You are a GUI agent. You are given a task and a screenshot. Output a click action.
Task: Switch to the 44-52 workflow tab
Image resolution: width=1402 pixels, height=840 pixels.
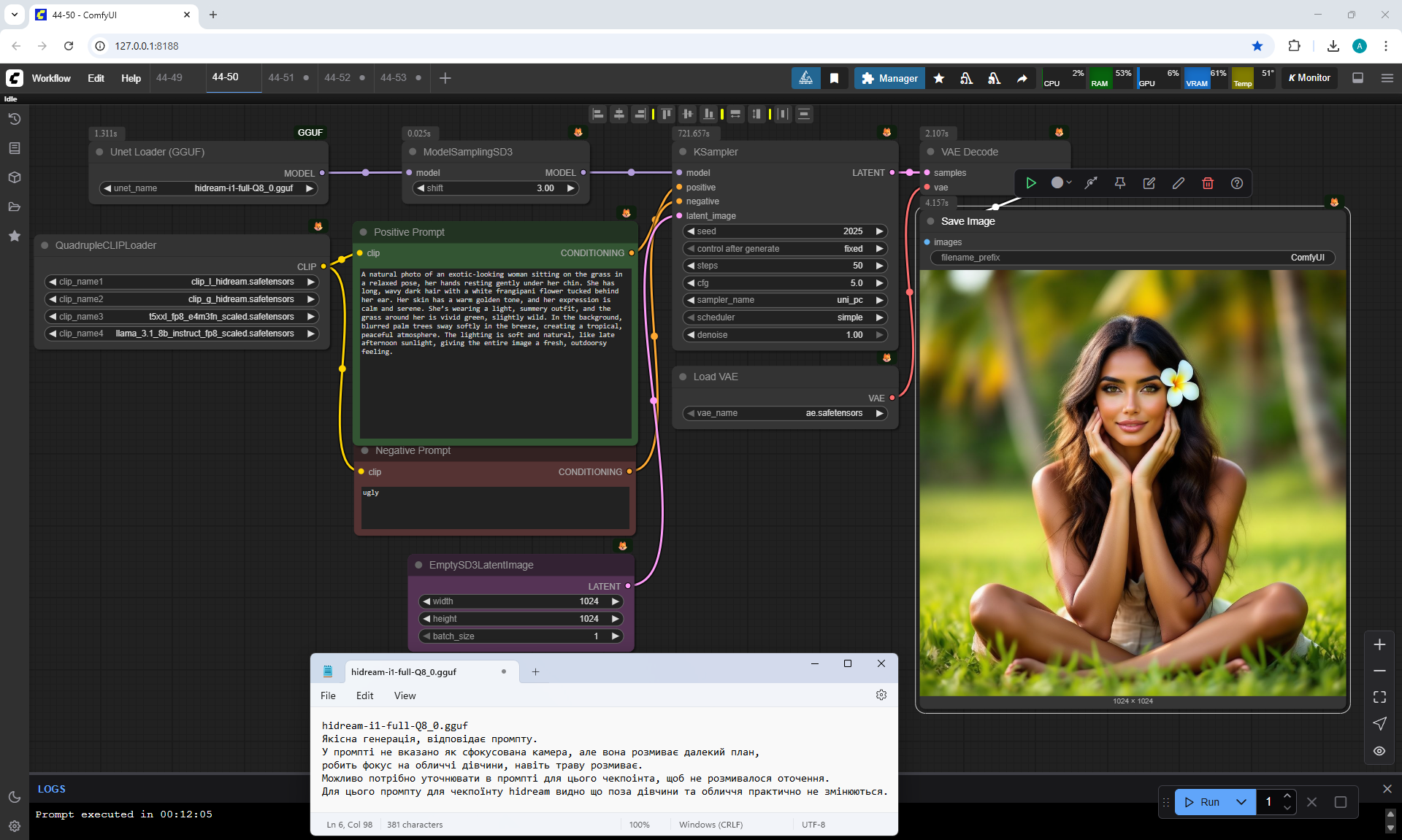(337, 77)
